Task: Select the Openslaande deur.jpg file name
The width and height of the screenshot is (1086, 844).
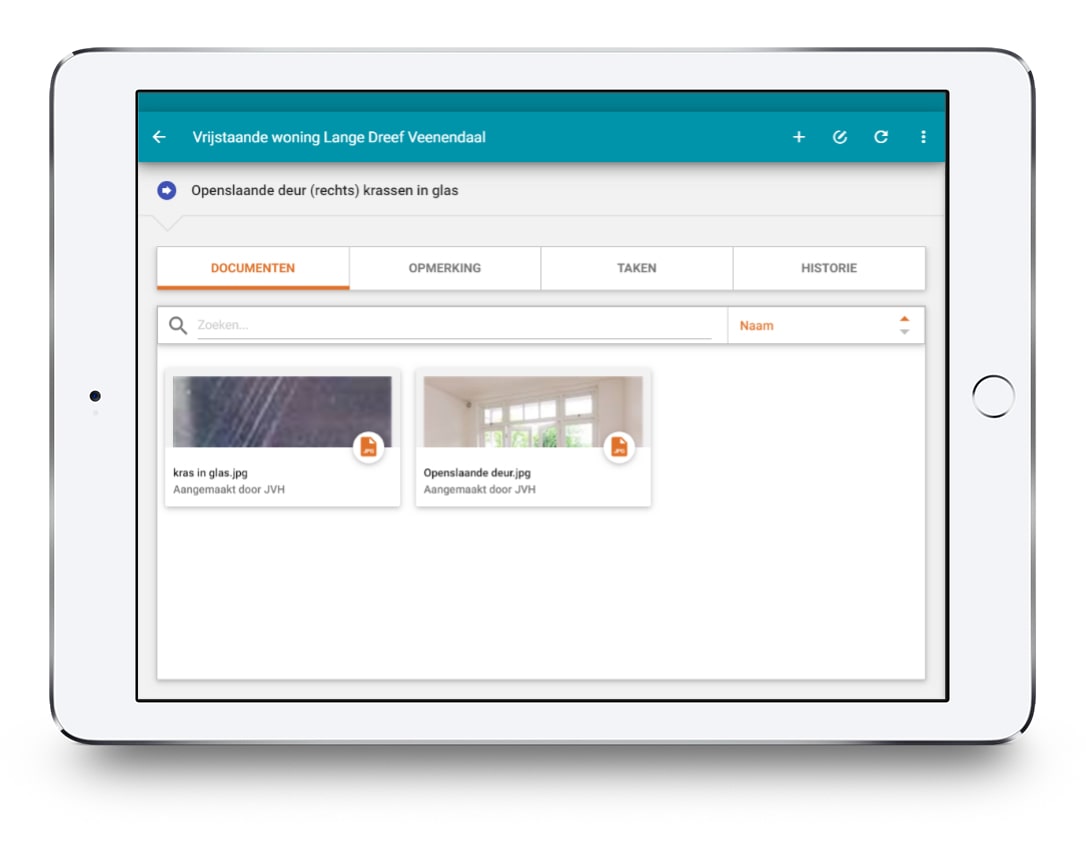Action: [x=477, y=473]
